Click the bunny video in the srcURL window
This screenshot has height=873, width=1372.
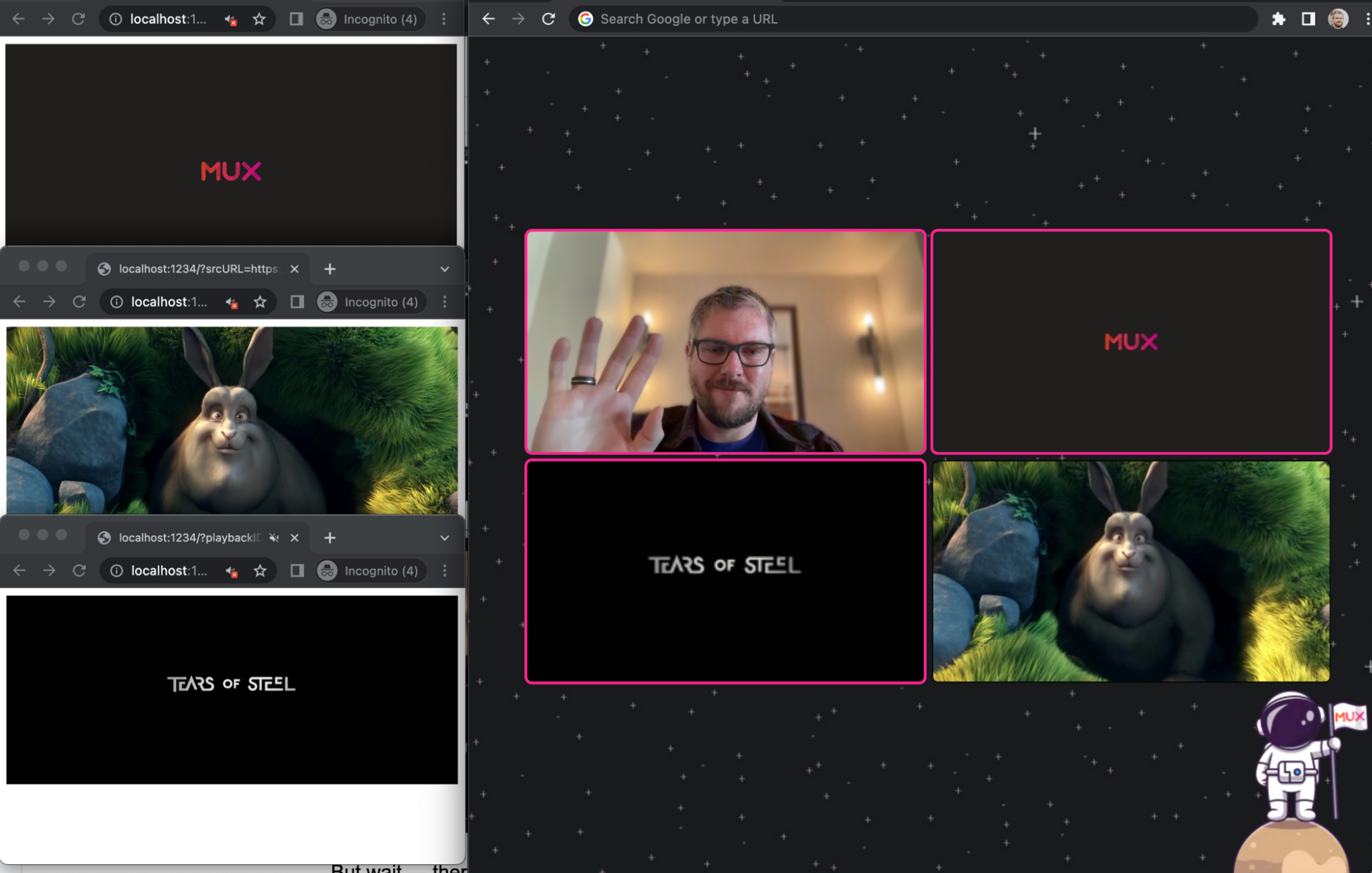232,420
